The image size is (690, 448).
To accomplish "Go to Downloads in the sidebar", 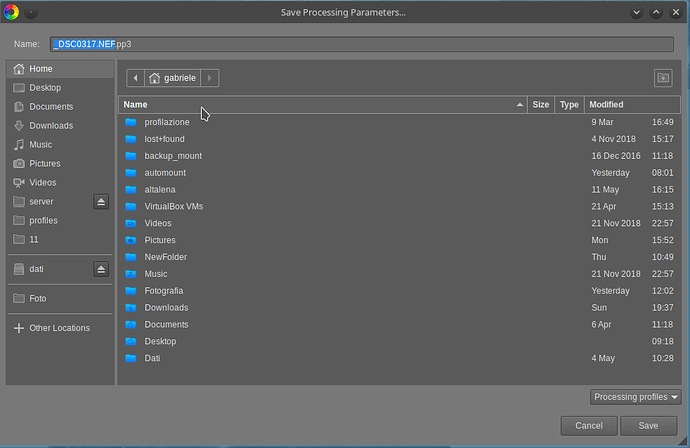I will (50, 126).
